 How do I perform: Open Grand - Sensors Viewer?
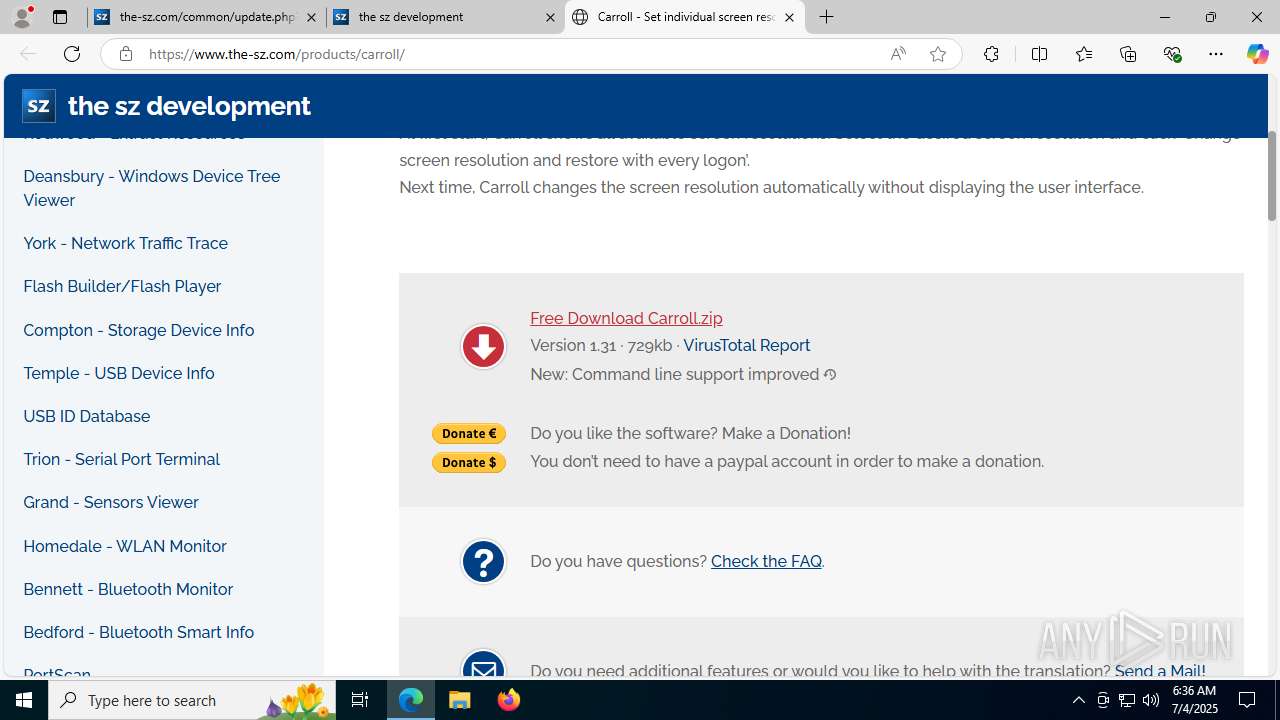(x=111, y=502)
